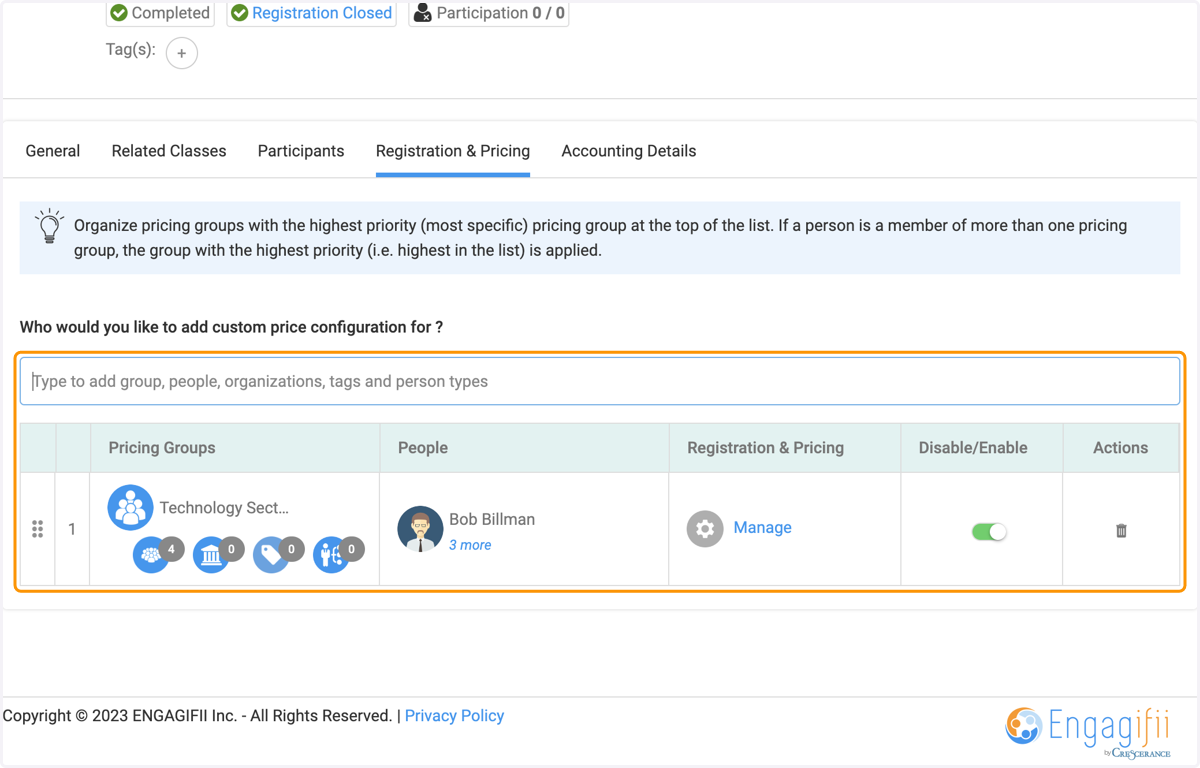Click the Actions column header

coord(1121,448)
